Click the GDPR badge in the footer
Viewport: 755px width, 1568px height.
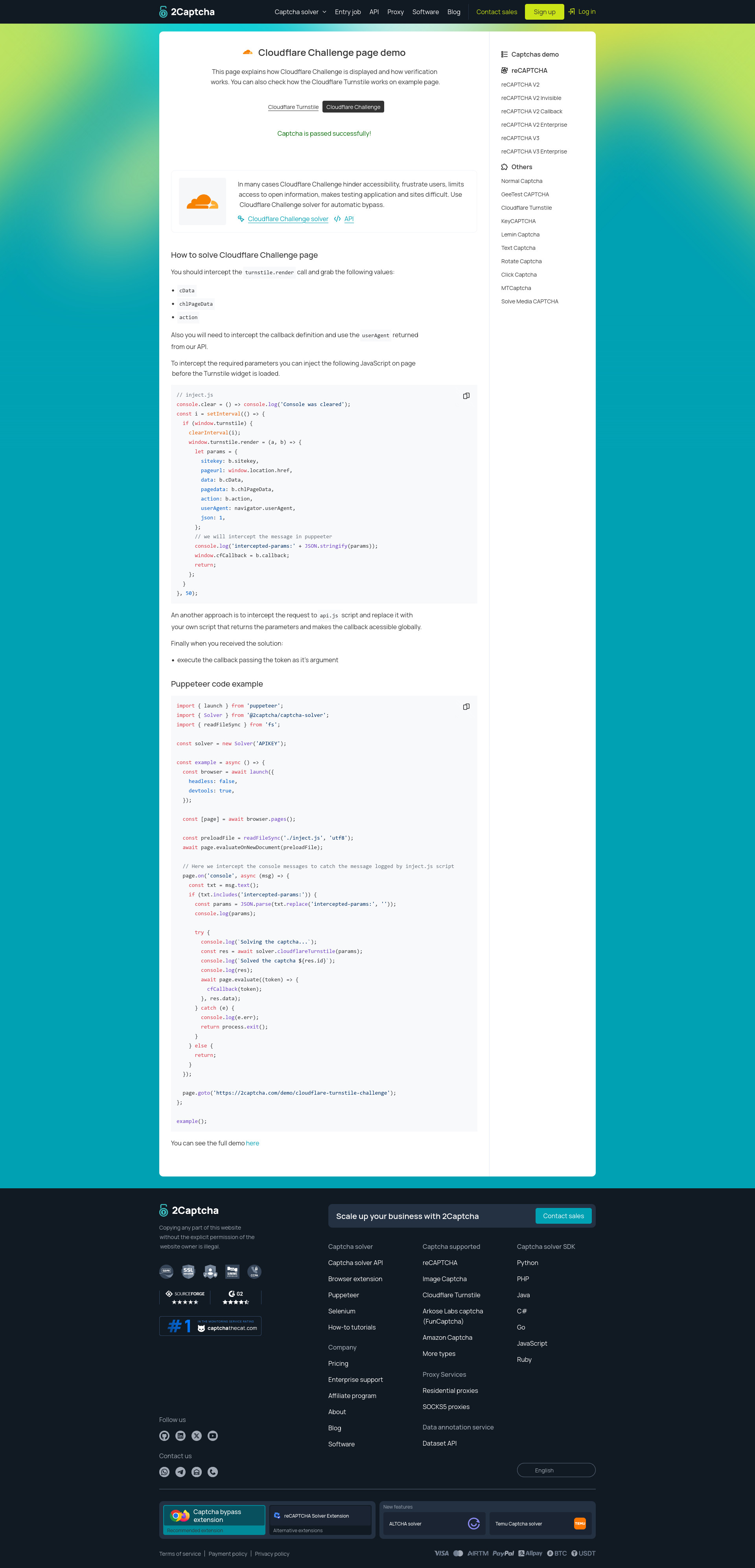(166, 1271)
